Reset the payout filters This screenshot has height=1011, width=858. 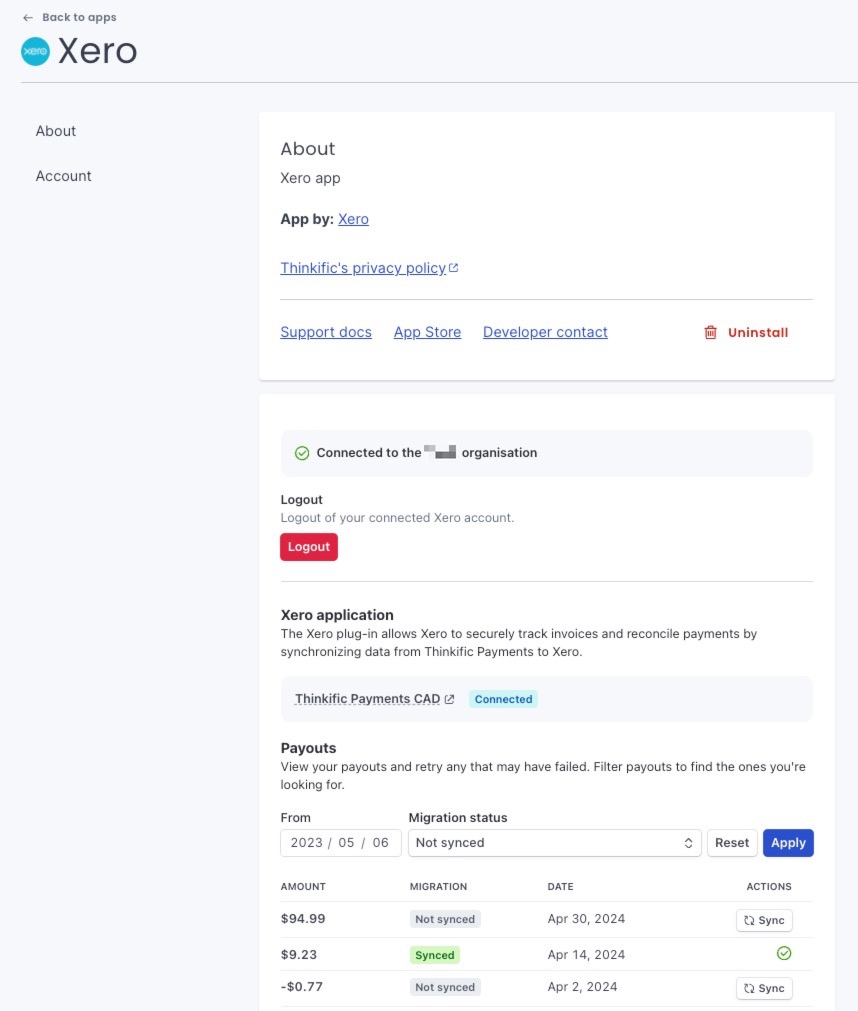point(732,843)
